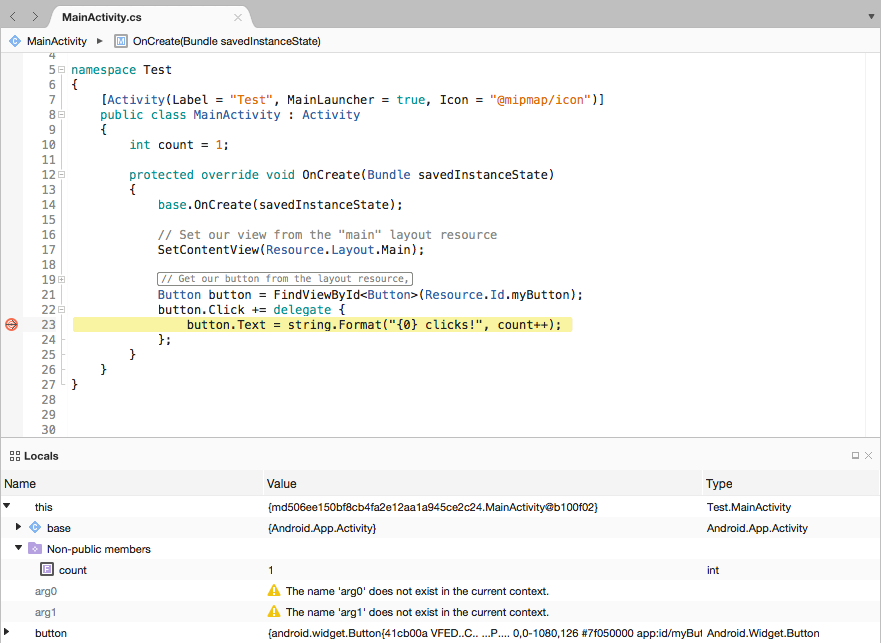Click the Locals panel icon in the header
Image resolution: width=881 pixels, height=643 pixels.
13,456
